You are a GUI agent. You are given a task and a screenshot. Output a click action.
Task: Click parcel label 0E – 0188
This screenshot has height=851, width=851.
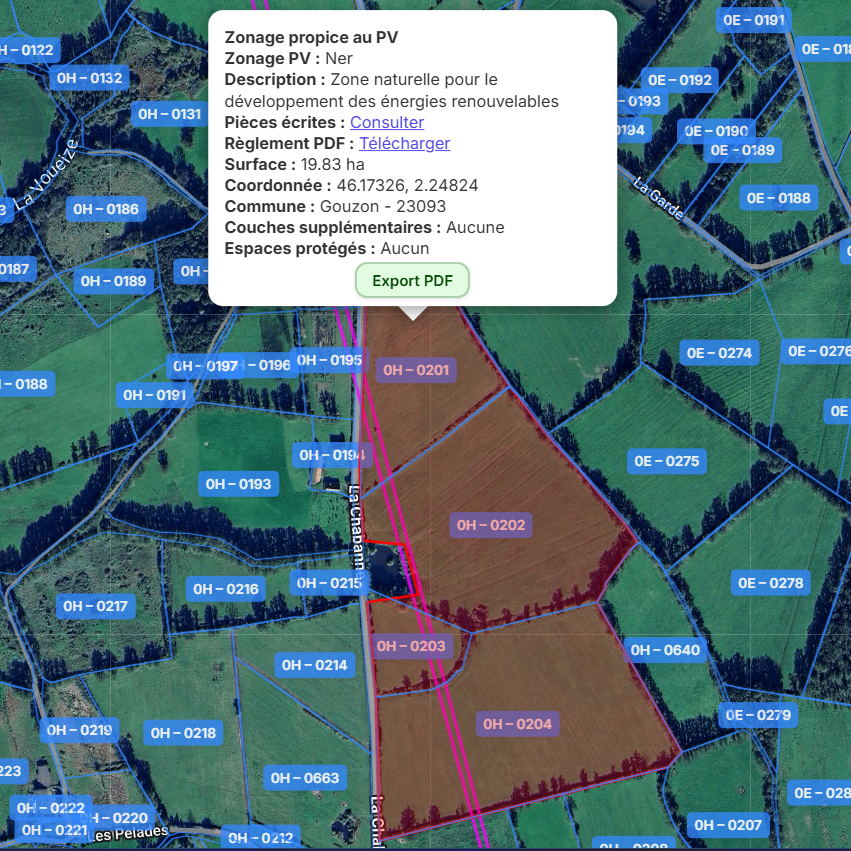[x=778, y=198]
